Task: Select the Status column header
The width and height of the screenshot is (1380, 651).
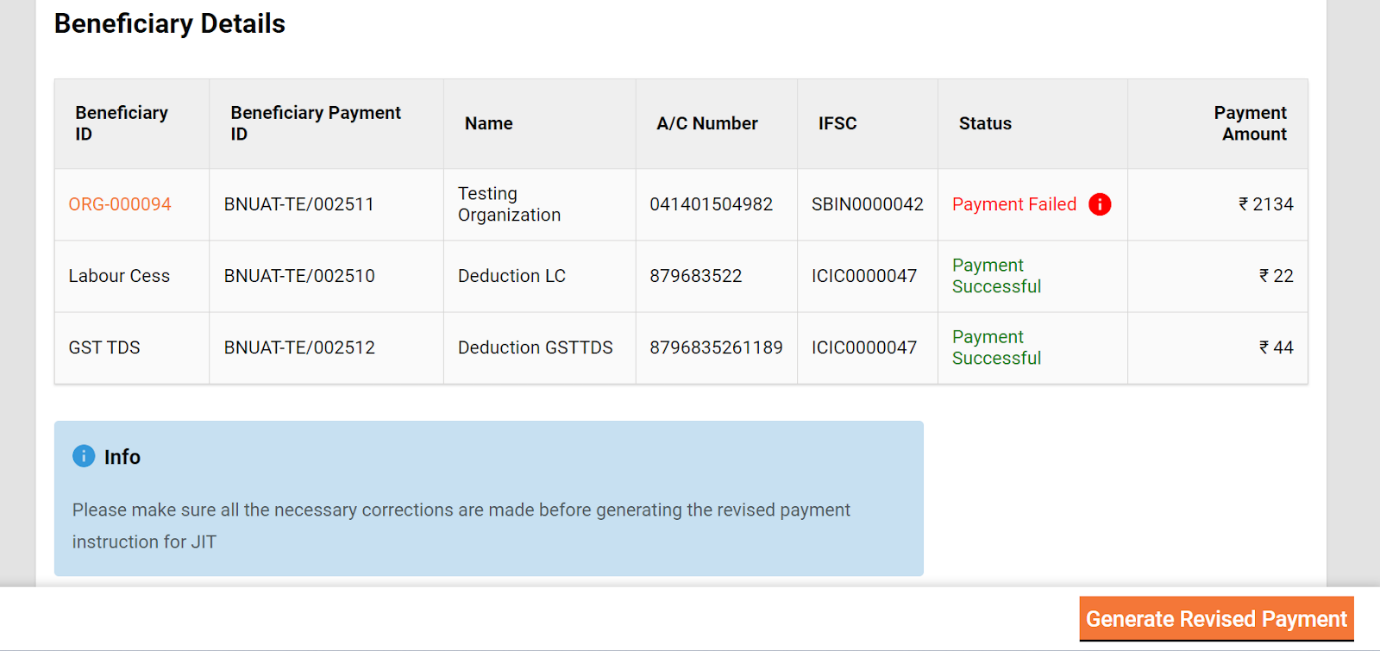Action: pos(985,123)
